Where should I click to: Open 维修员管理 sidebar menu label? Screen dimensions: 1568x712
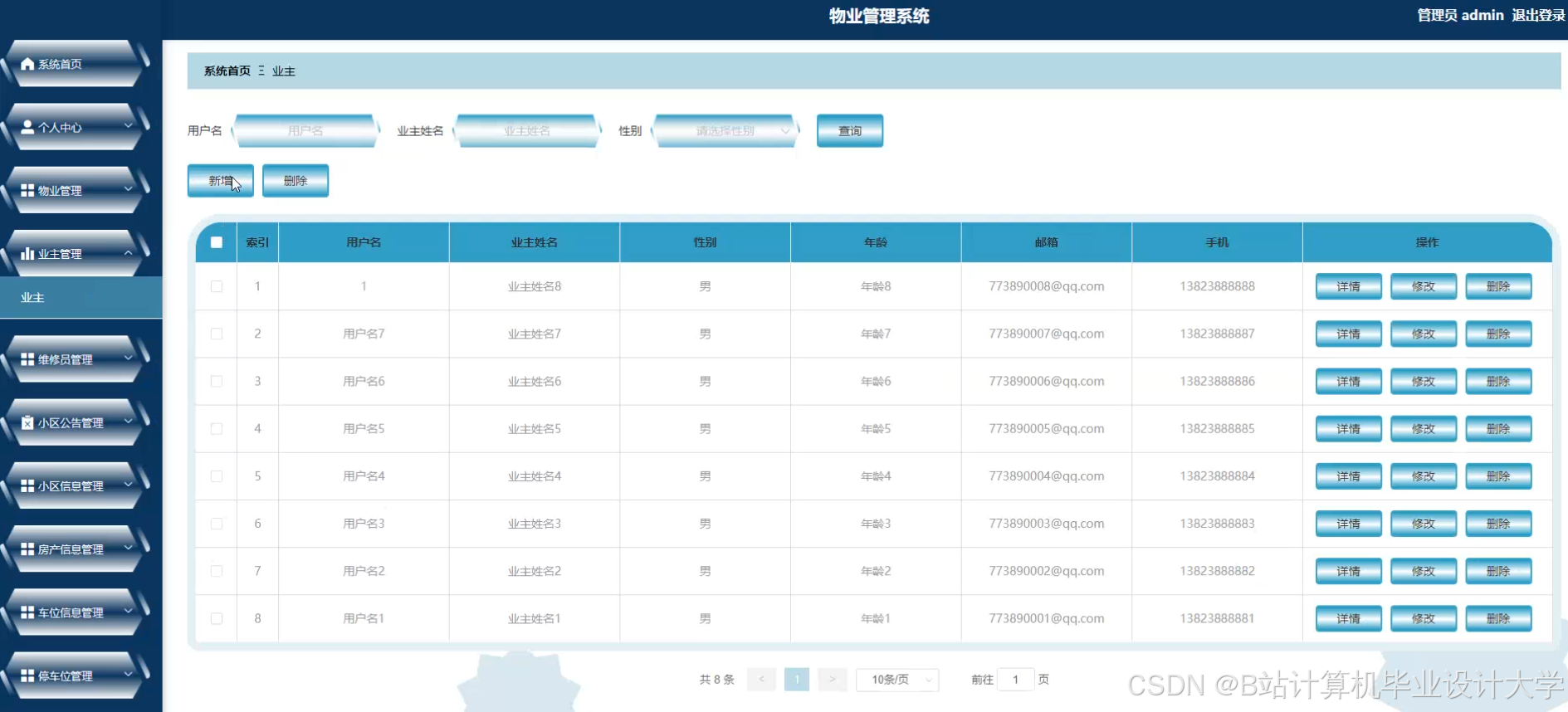tap(65, 360)
